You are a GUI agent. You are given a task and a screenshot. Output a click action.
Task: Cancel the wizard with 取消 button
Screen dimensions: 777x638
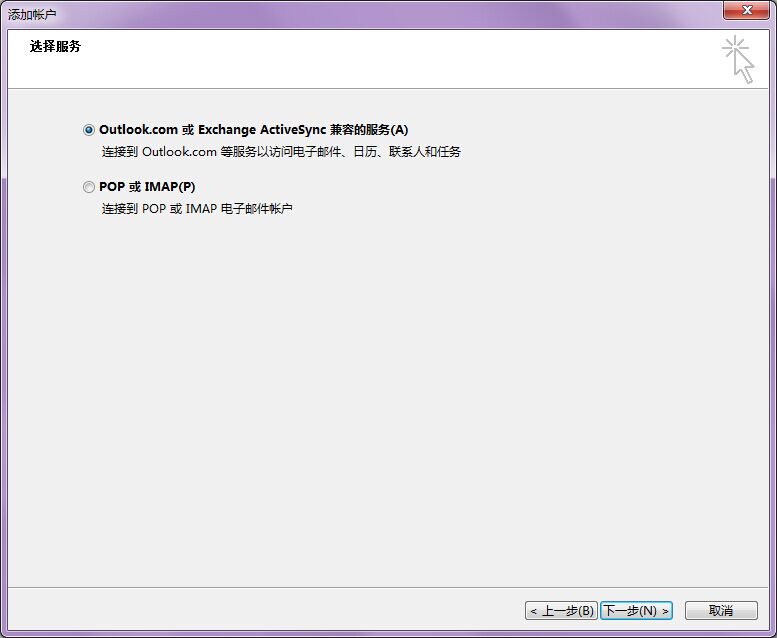(x=720, y=610)
